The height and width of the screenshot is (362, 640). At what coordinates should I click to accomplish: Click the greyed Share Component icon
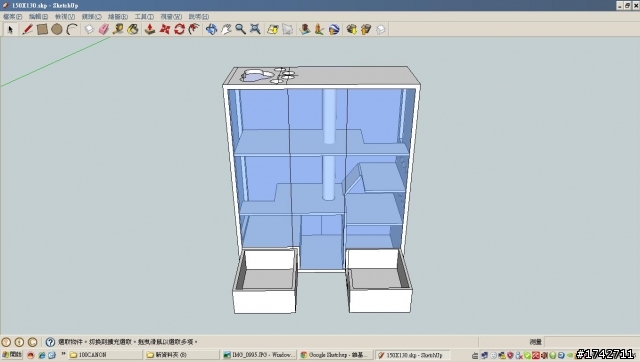(x=380, y=29)
